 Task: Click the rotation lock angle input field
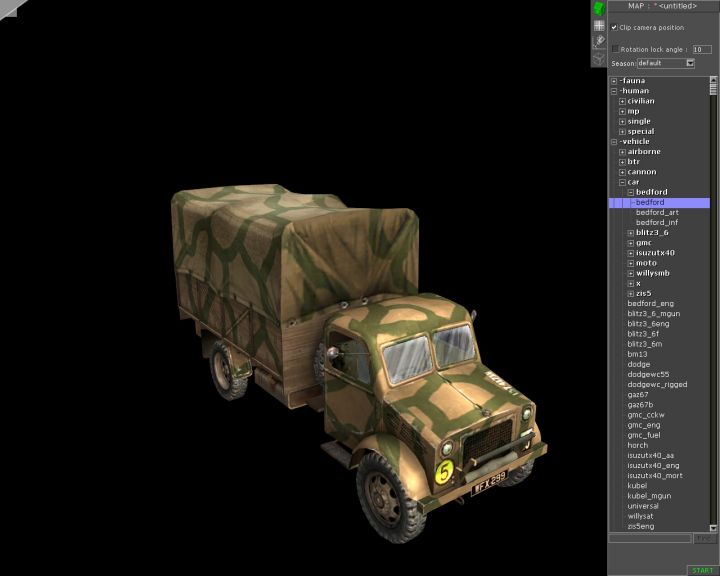click(701, 48)
